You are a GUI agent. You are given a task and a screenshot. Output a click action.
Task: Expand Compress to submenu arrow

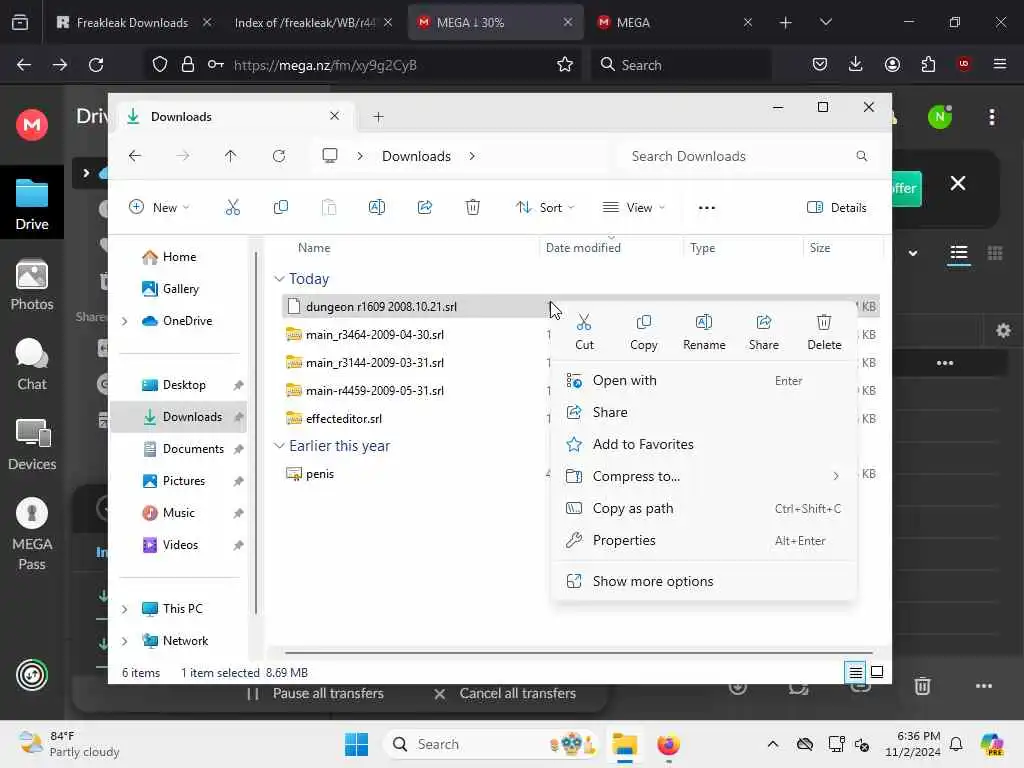coord(836,476)
